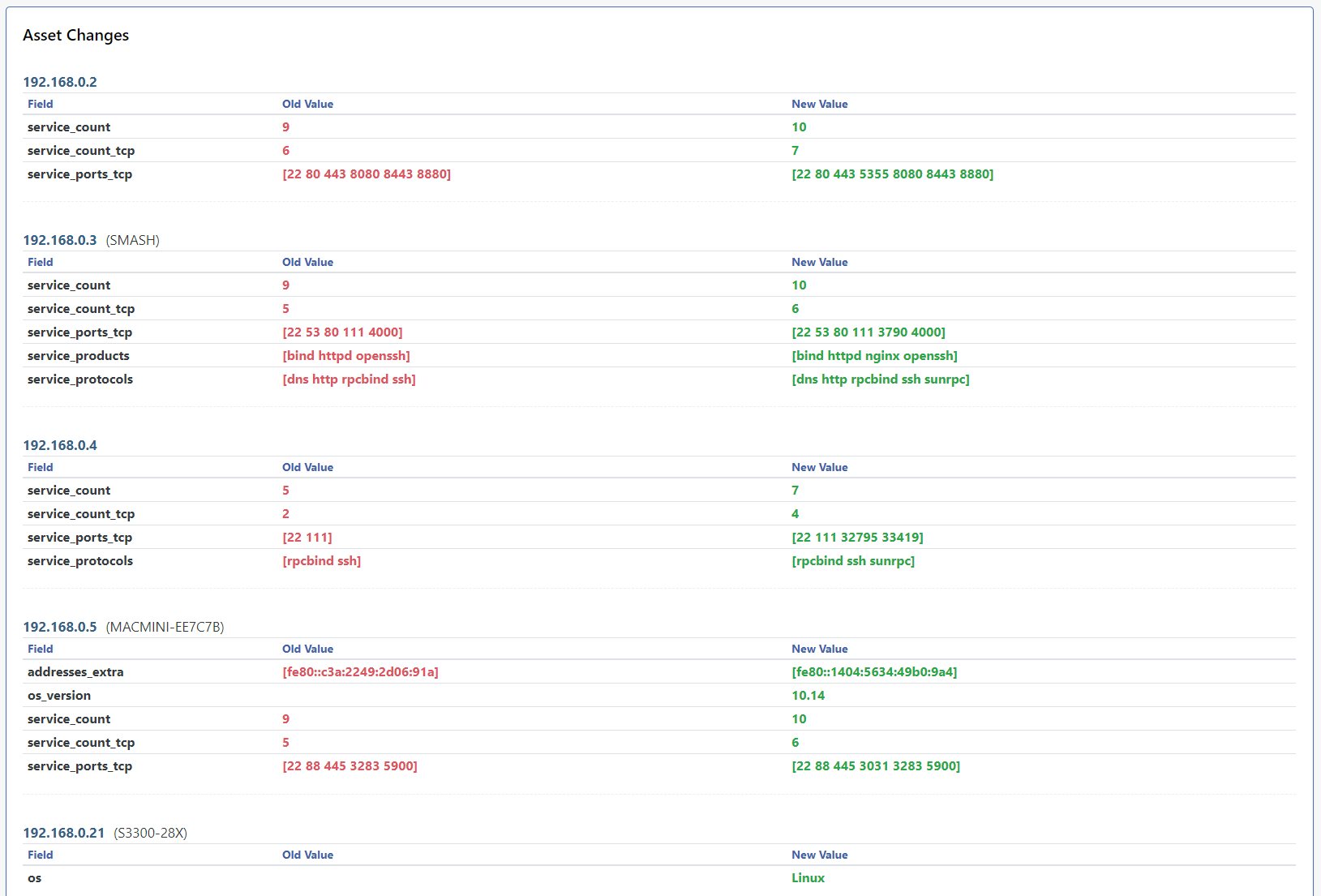The image size is (1321, 896).
Task: Open the 192.168.0.5 MACMINI-EE7C7B asset
Action: pyautogui.click(x=60, y=627)
